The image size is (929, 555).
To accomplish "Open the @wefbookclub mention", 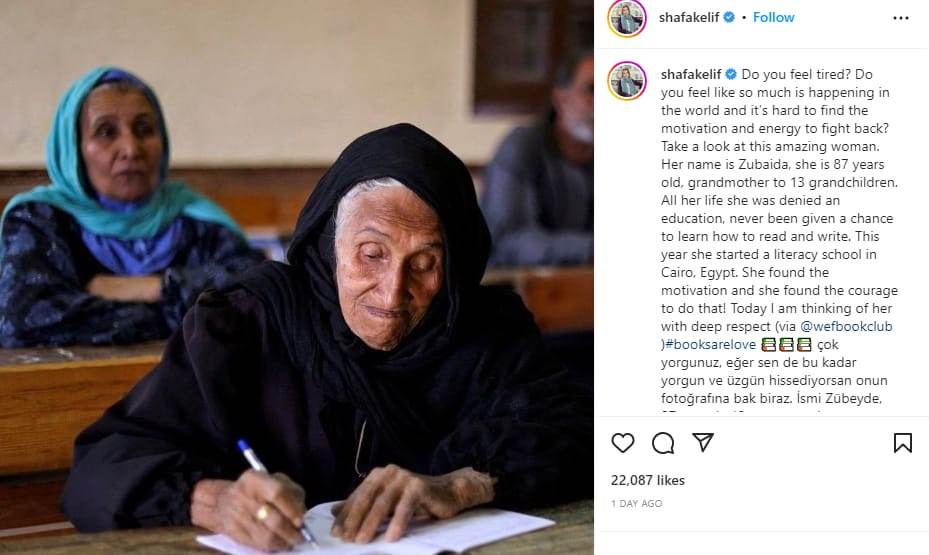I will [x=846, y=326].
